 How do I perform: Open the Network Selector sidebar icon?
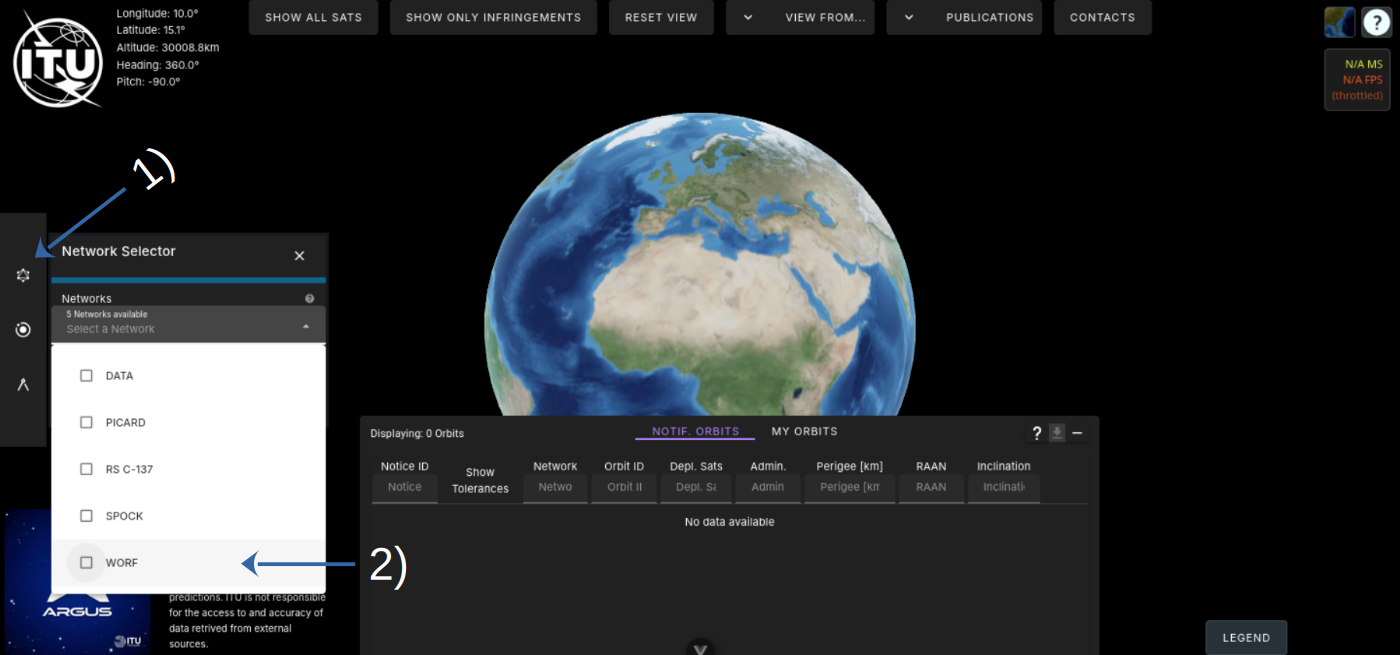click(x=23, y=275)
